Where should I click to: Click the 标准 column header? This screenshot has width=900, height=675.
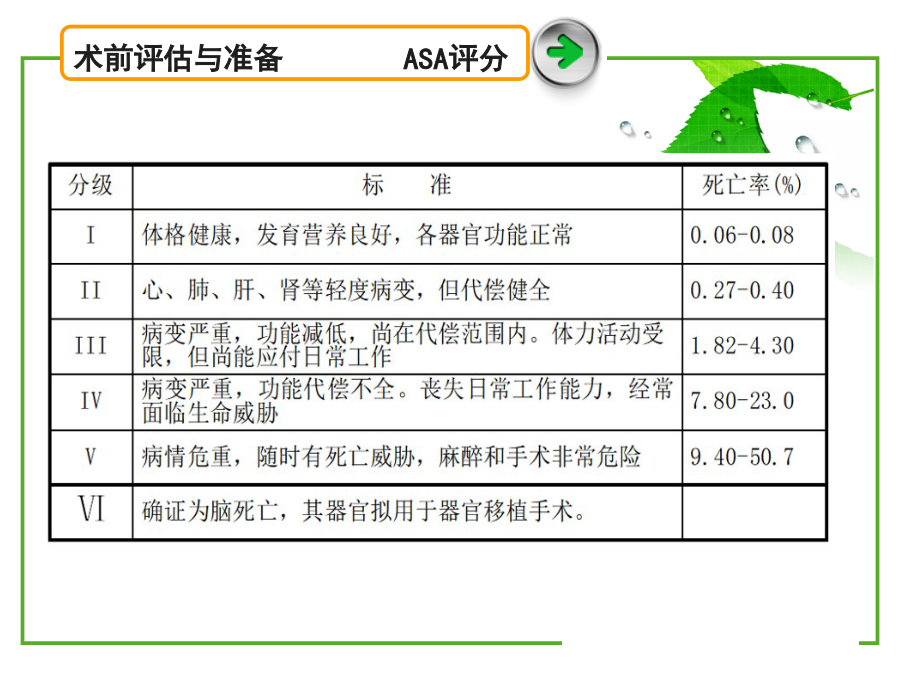point(407,185)
